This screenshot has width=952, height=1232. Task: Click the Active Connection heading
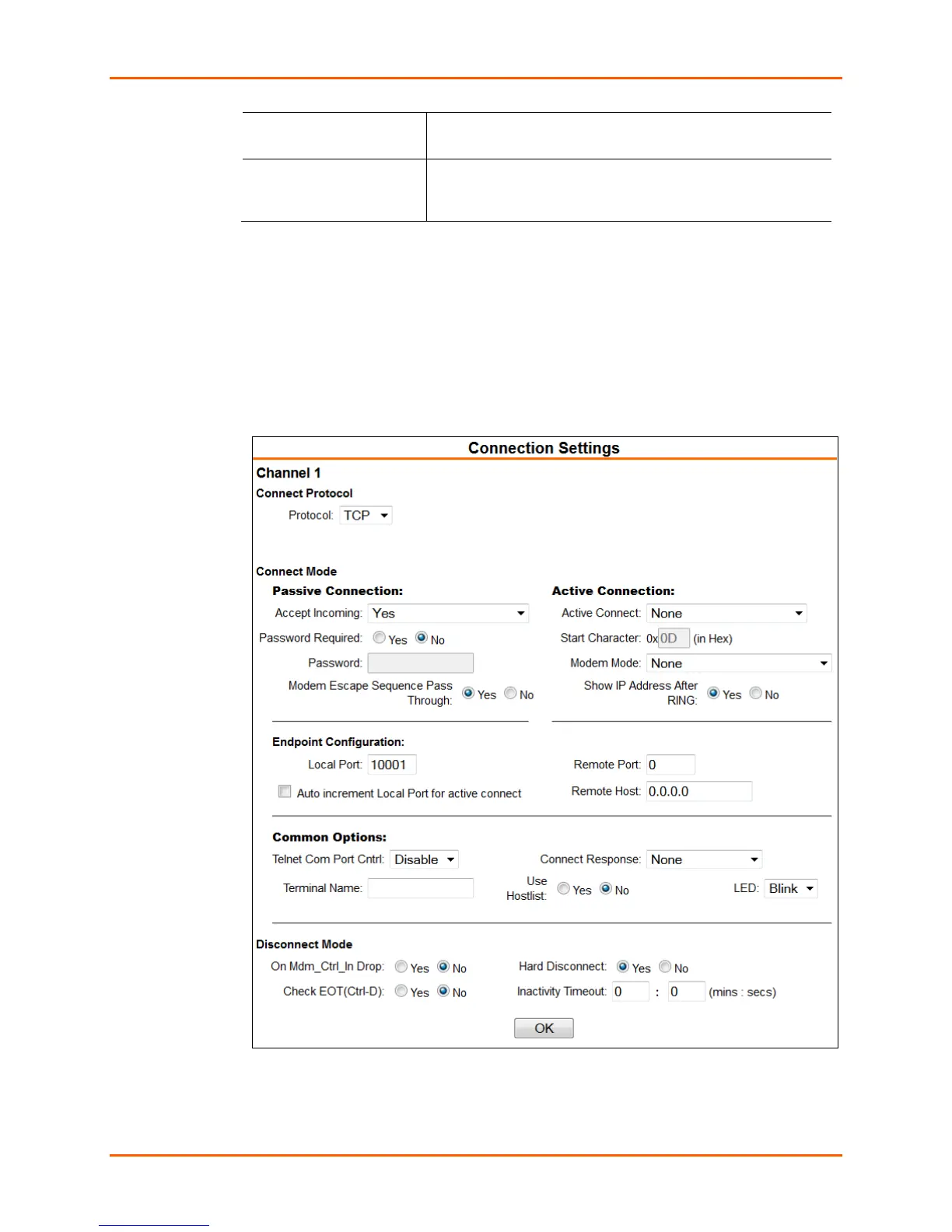[x=614, y=591]
